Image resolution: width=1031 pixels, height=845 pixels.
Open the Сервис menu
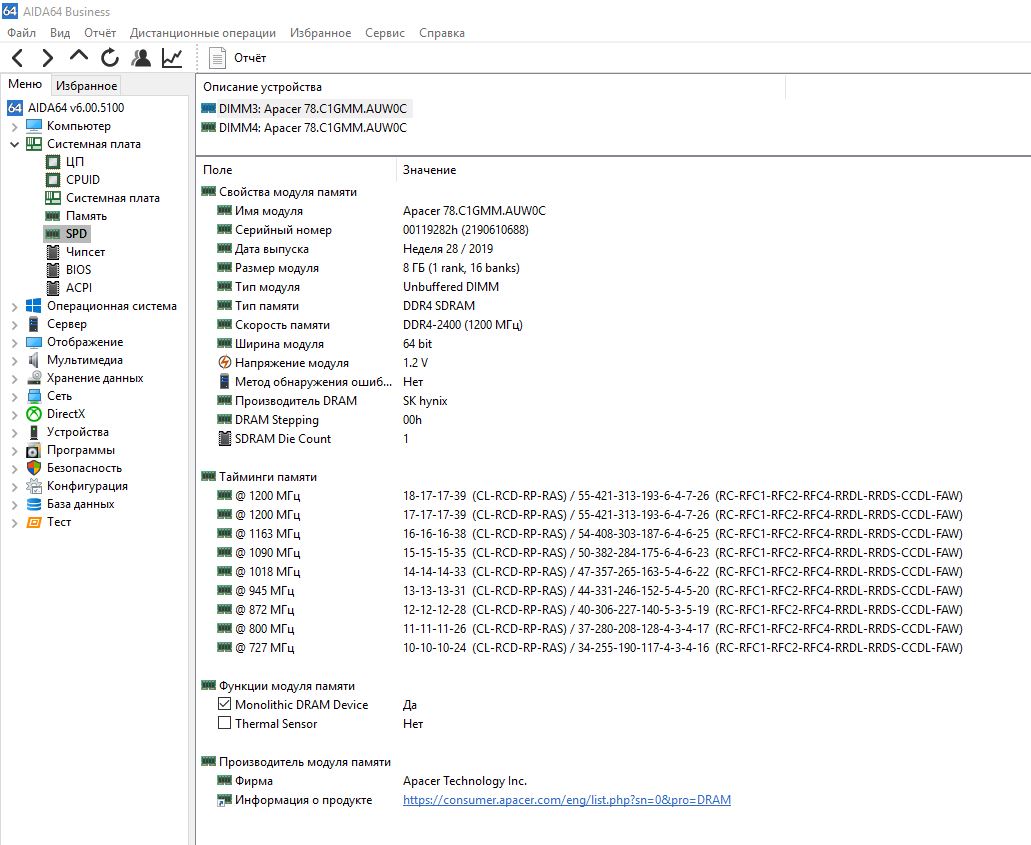(x=385, y=33)
